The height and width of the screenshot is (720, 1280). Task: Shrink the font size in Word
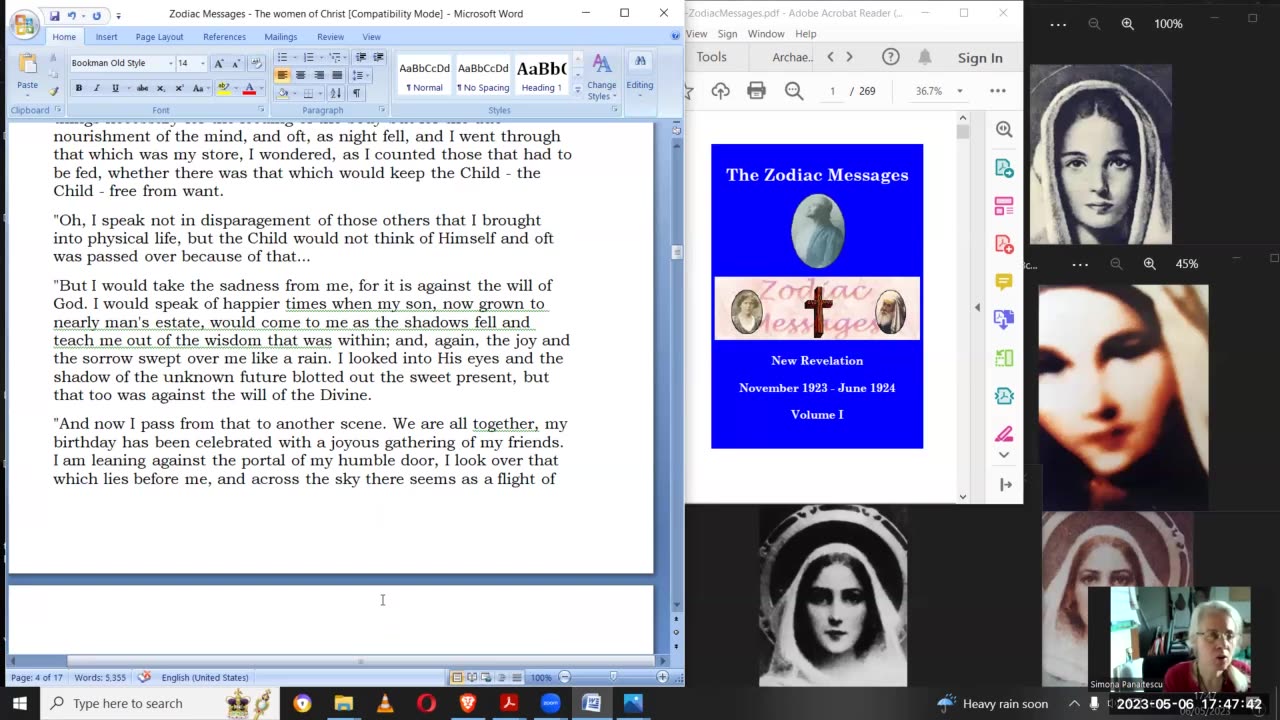click(235, 63)
